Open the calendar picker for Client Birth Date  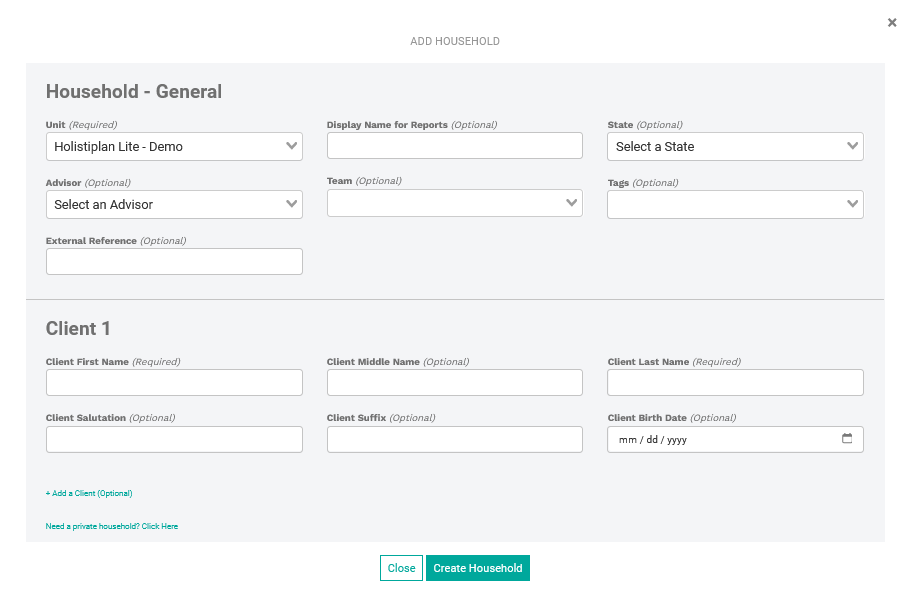tap(847, 439)
